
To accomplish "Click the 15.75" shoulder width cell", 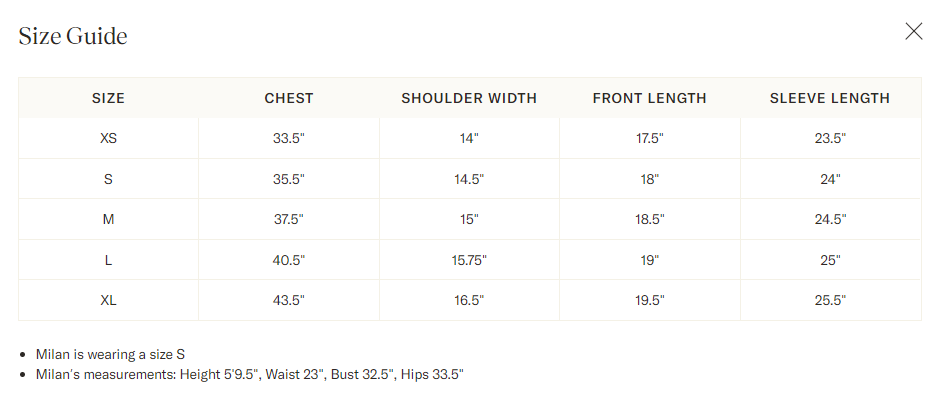I will click(x=469, y=260).
